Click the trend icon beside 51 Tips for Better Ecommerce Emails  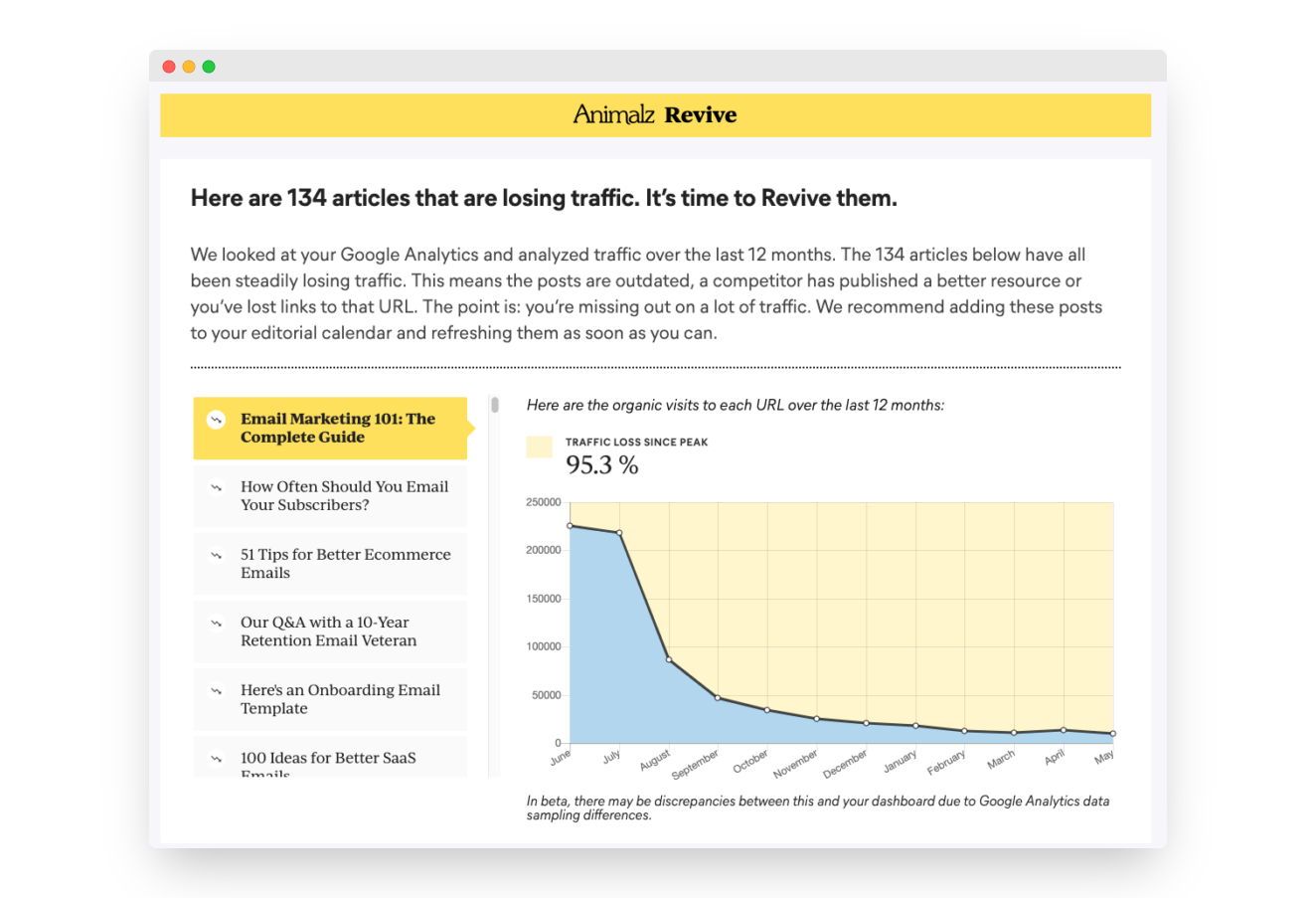[216, 555]
